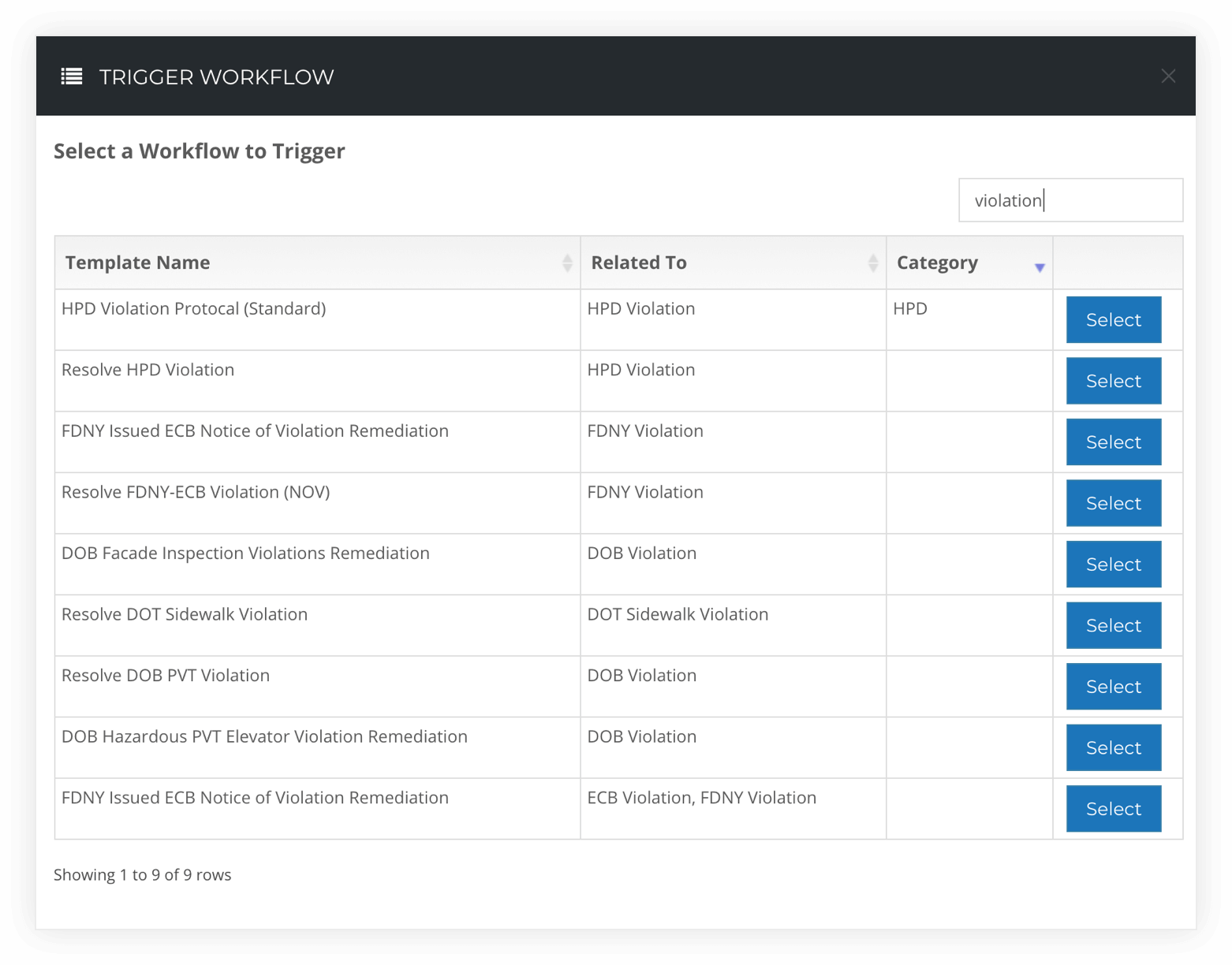Click 'HPD Violation Protocal (Standard)' template name
Viewport: 1232px width, 965px height.
click(193, 309)
